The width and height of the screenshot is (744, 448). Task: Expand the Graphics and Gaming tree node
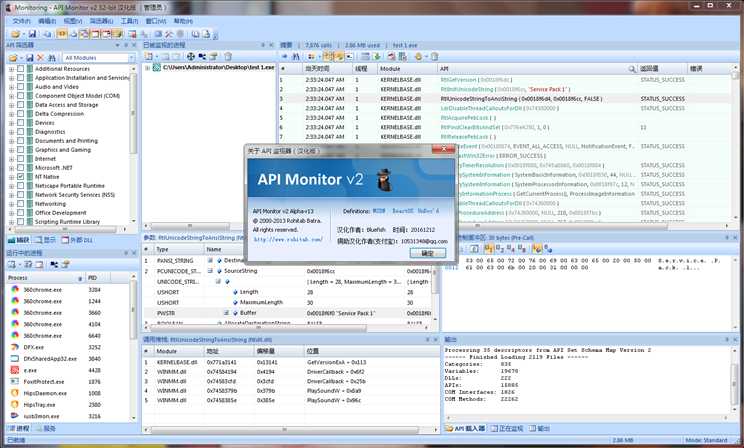click(11, 150)
